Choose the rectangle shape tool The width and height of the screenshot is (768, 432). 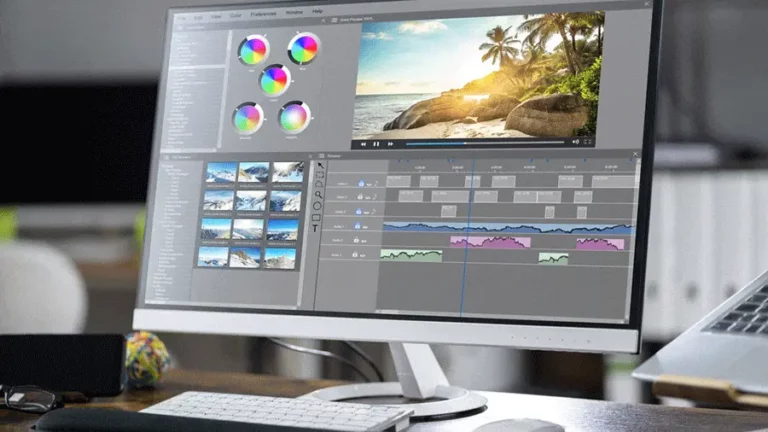tap(318, 215)
